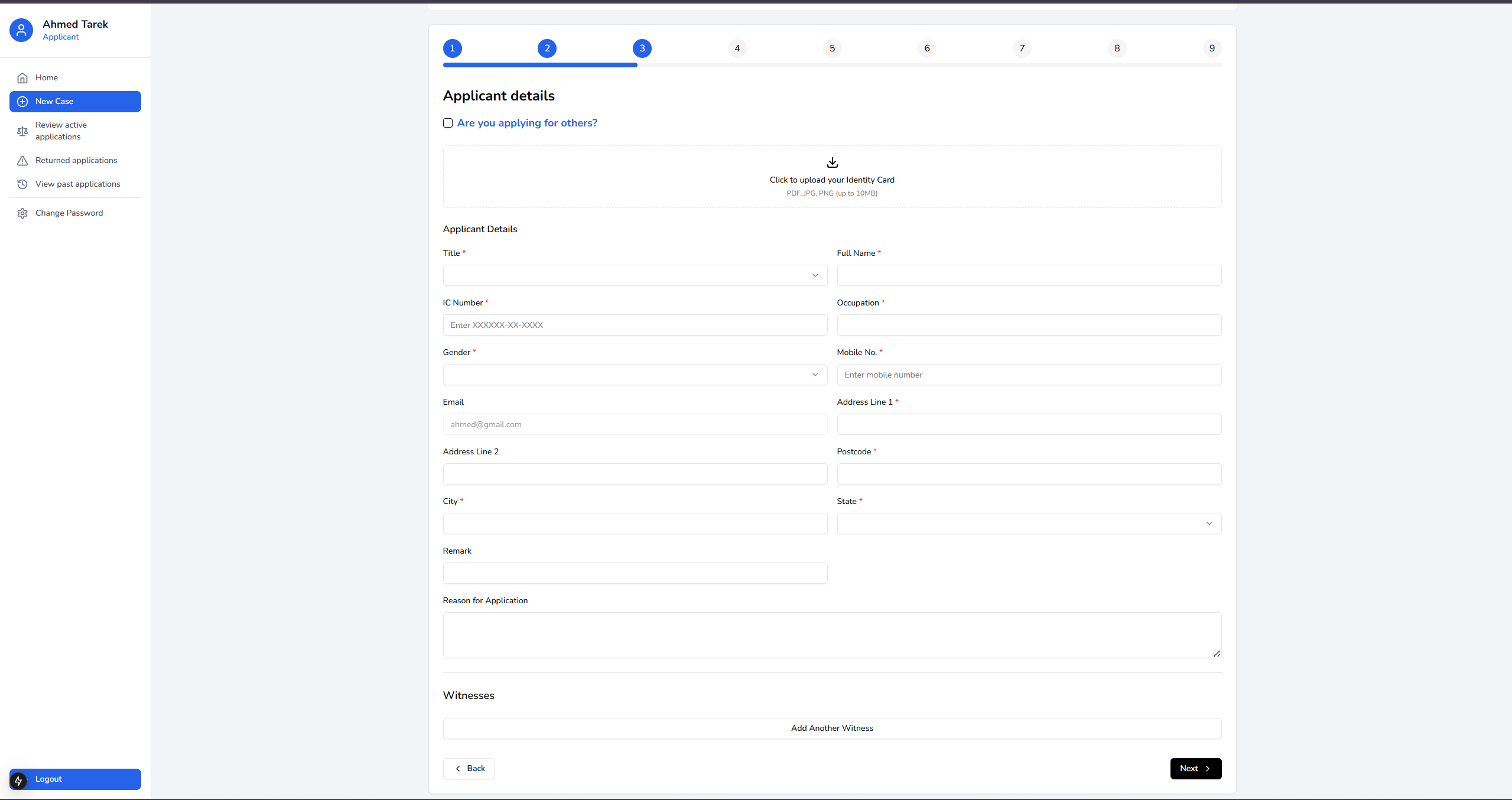
Task: Click the gear icon for Change Password
Action: click(22, 213)
